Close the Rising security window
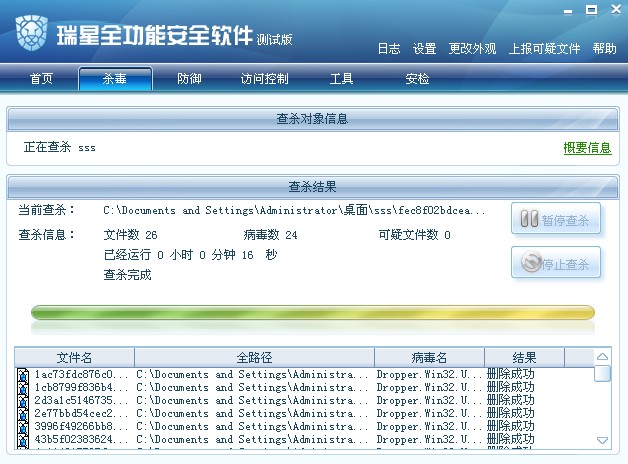The width and height of the screenshot is (628, 464). (616, 9)
